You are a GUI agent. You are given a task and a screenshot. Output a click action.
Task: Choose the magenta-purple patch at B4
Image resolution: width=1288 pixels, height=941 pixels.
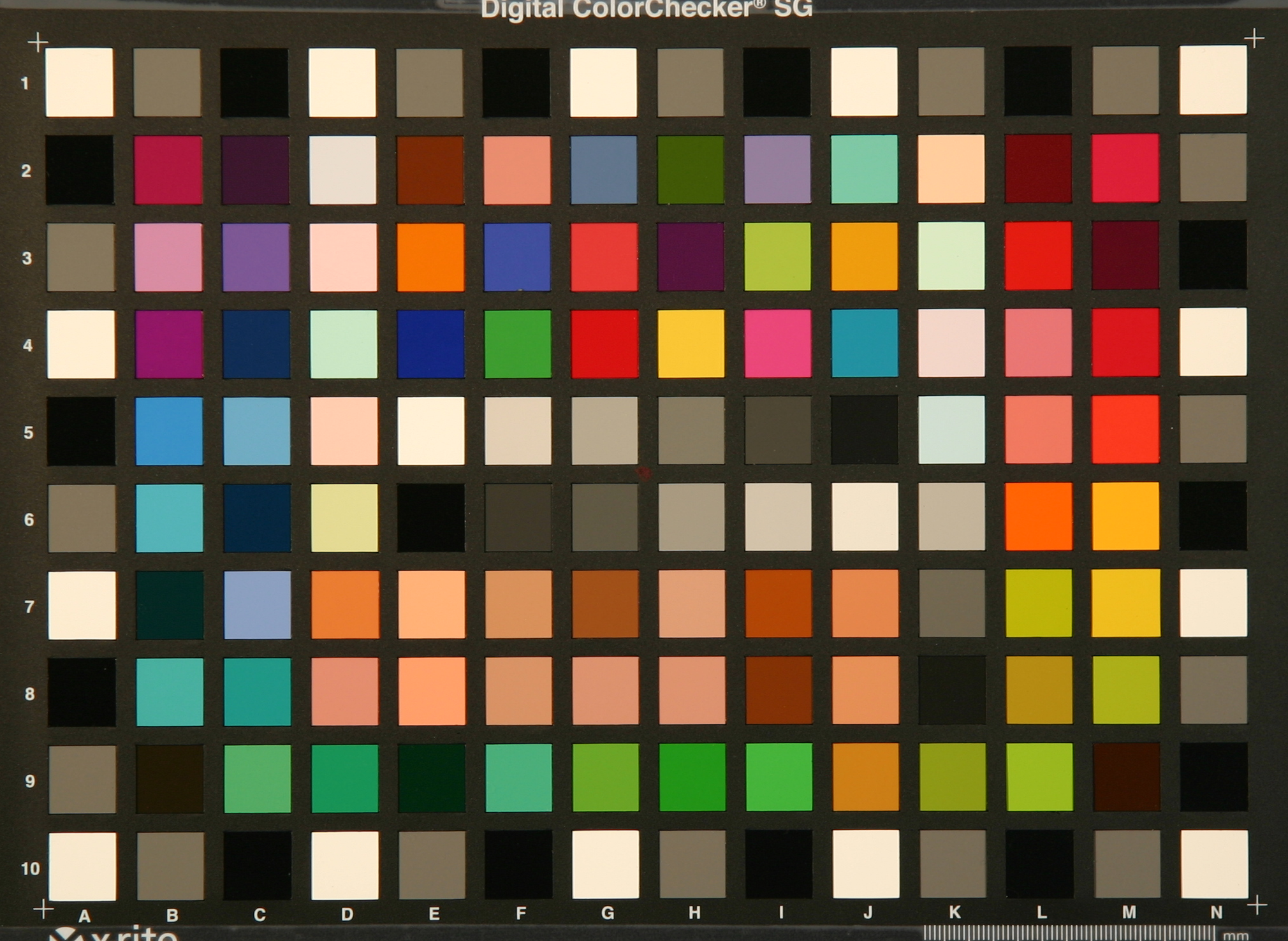[x=170, y=344]
